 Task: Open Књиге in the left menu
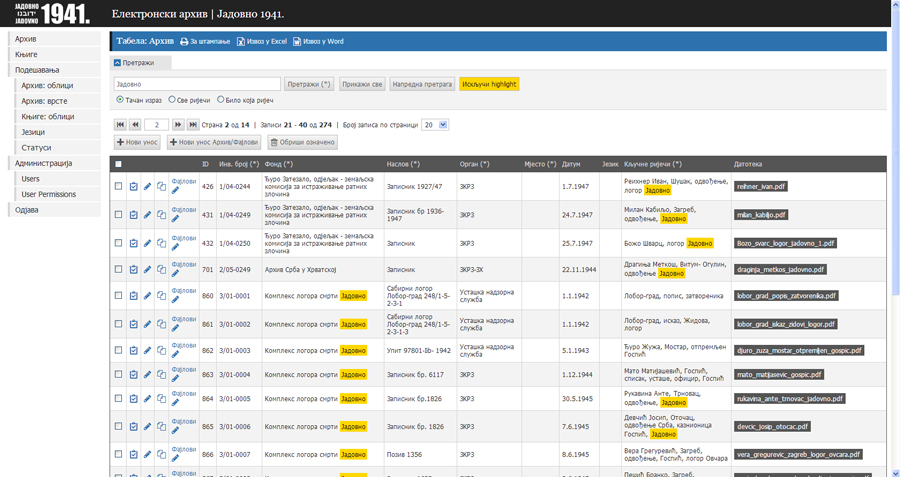tap(27, 54)
